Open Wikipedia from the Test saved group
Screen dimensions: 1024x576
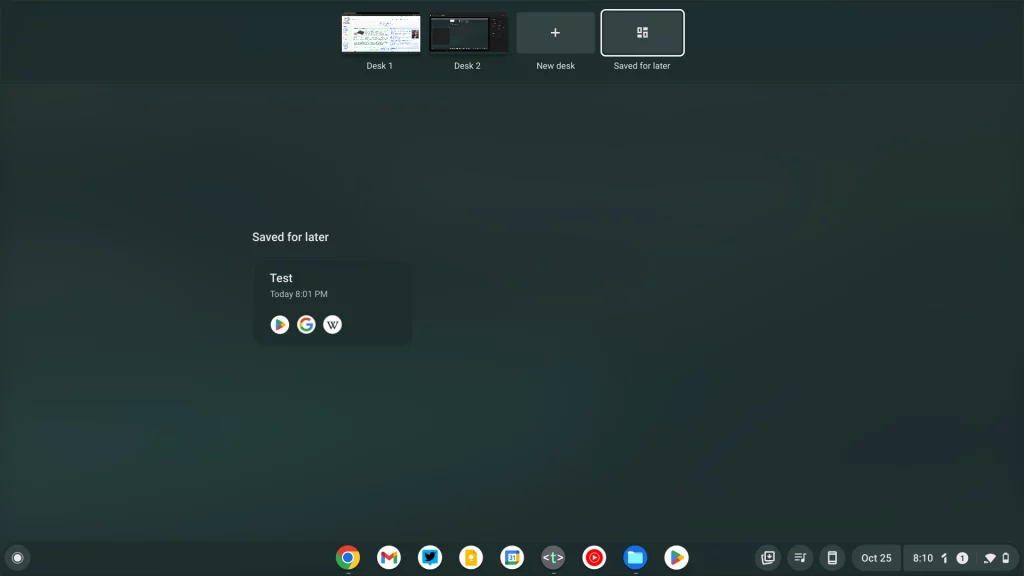(332, 324)
